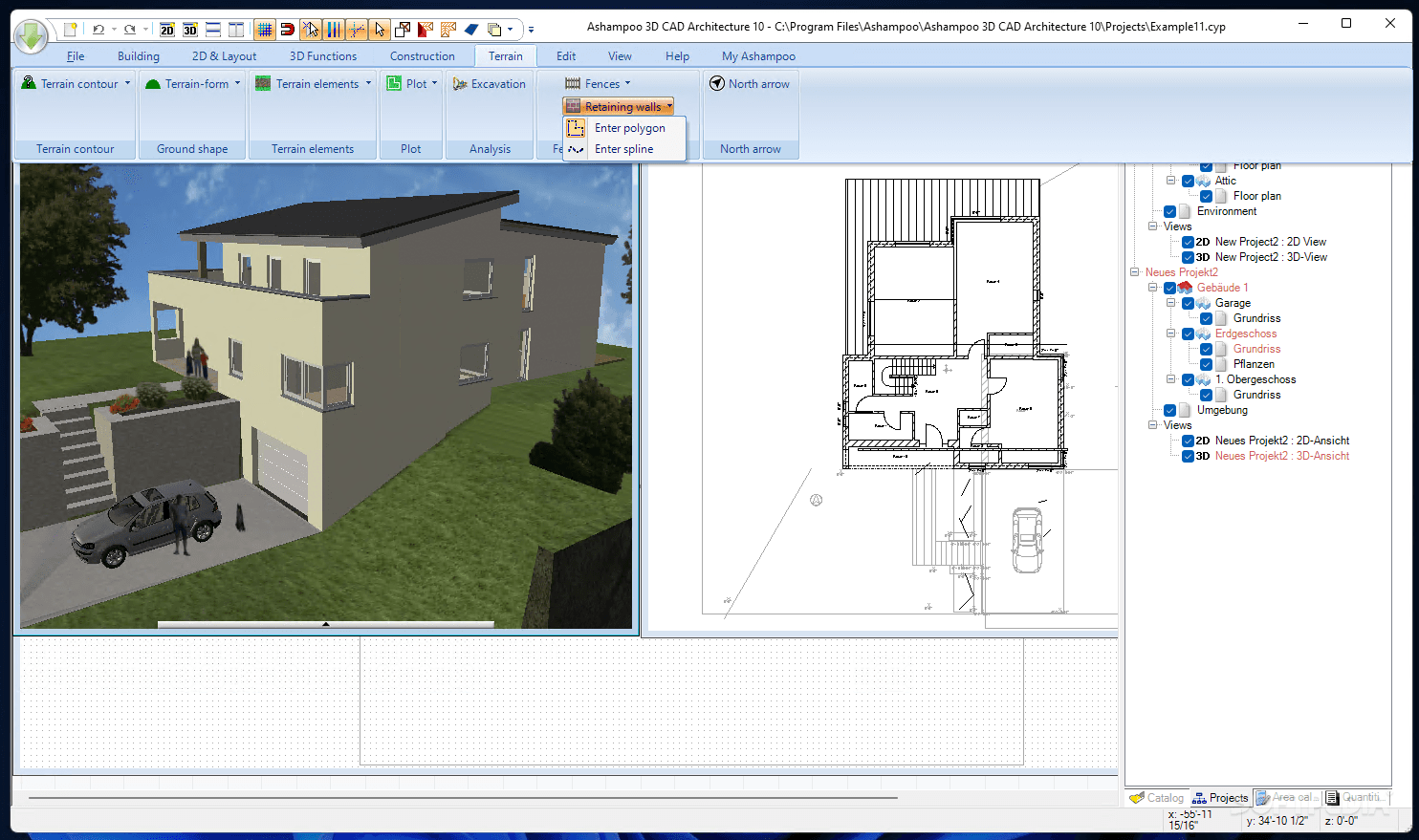Uncheck the Garage checkbox
This screenshot has height=840, width=1419.
point(1188,303)
